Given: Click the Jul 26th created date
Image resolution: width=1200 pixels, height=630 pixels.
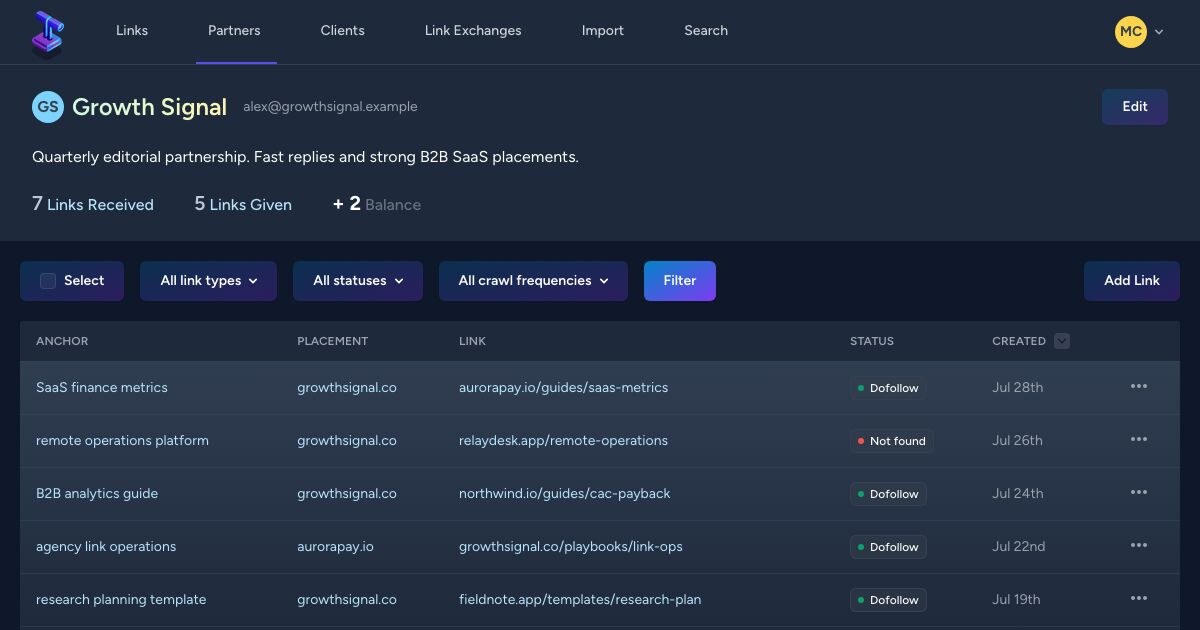Looking at the screenshot, I should [x=1017, y=440].
